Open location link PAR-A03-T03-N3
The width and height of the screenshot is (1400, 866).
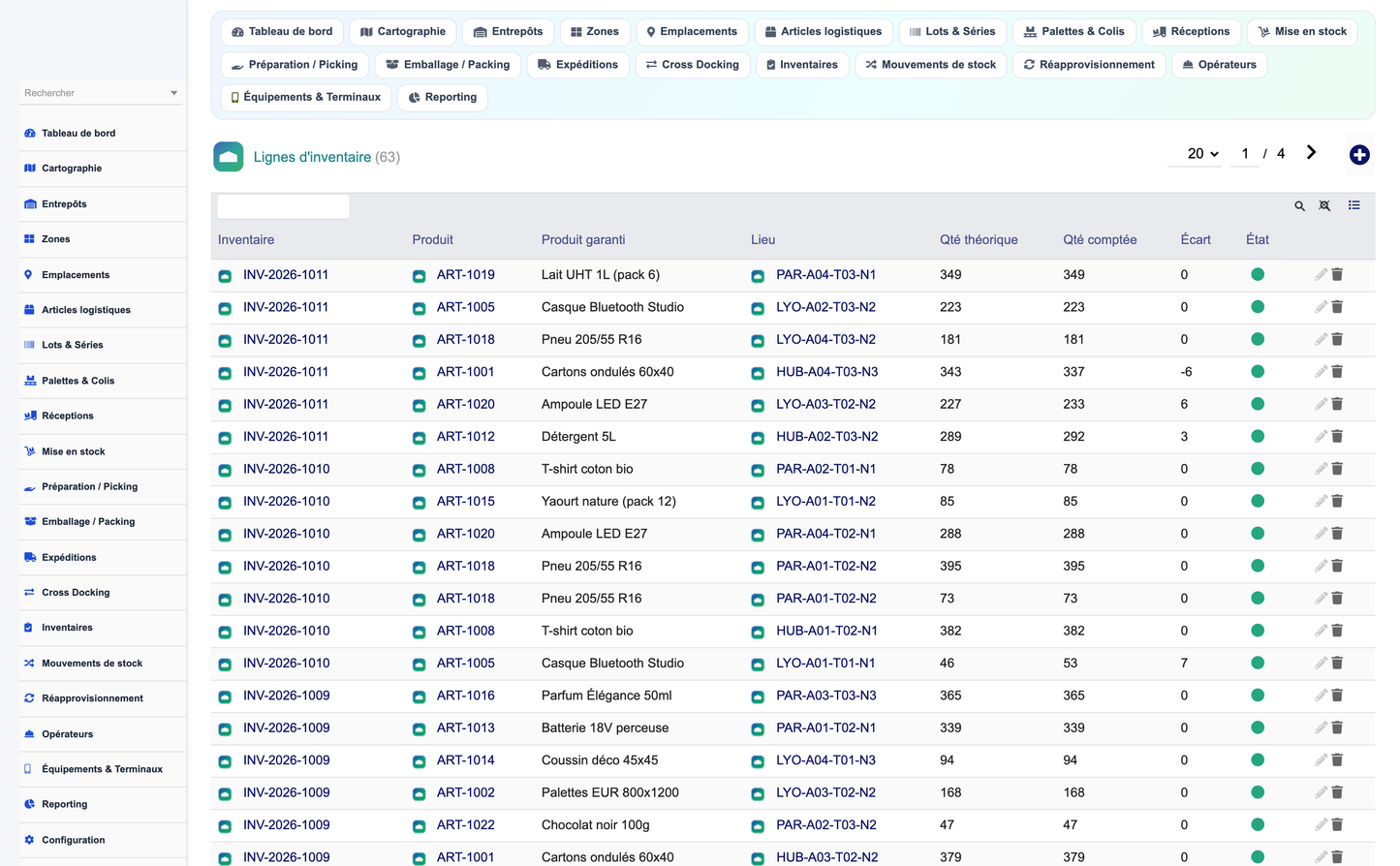[826, 696]
